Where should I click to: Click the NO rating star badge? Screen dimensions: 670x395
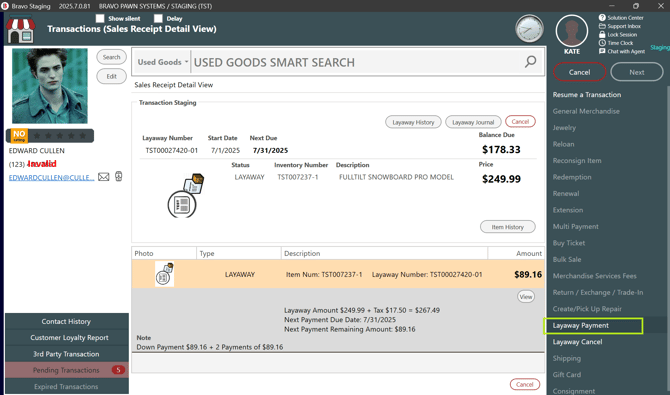(x=19, y=136)
